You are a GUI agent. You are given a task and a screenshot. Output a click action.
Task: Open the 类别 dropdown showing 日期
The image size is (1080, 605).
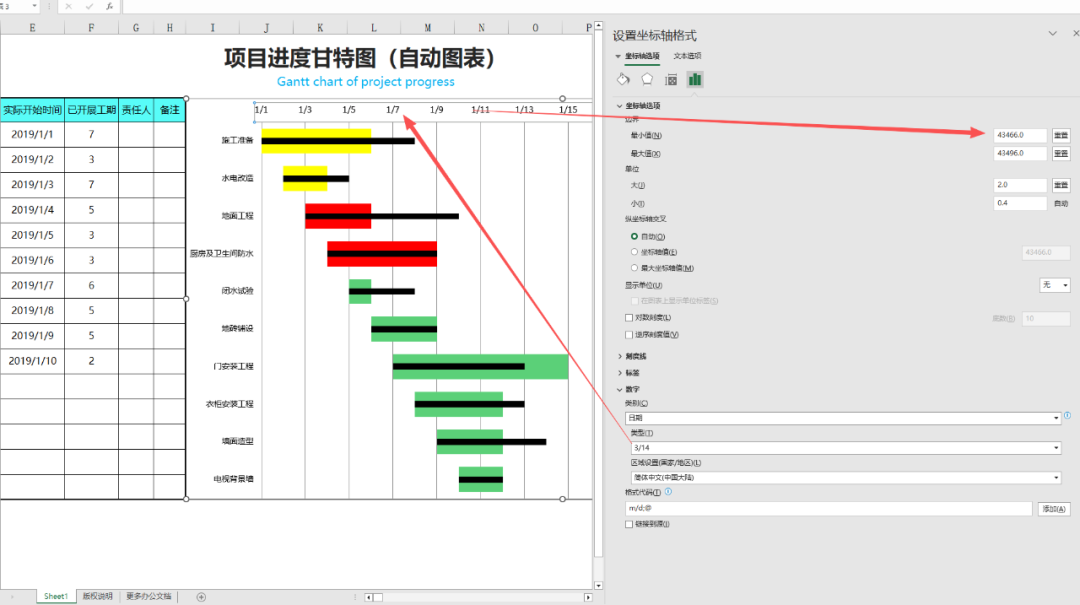[x=843, y=418]
